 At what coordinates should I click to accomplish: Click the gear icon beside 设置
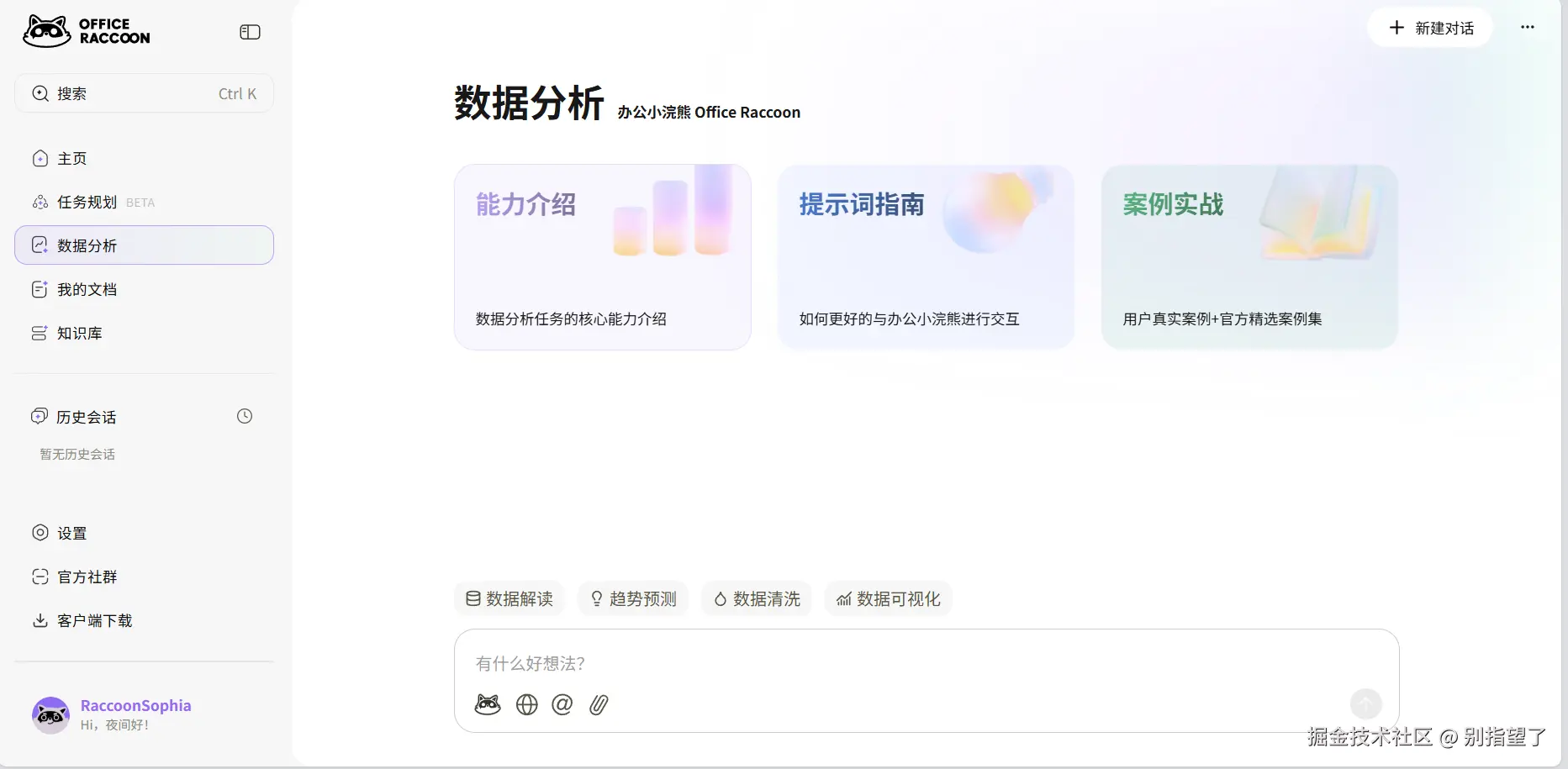(40, 533)
